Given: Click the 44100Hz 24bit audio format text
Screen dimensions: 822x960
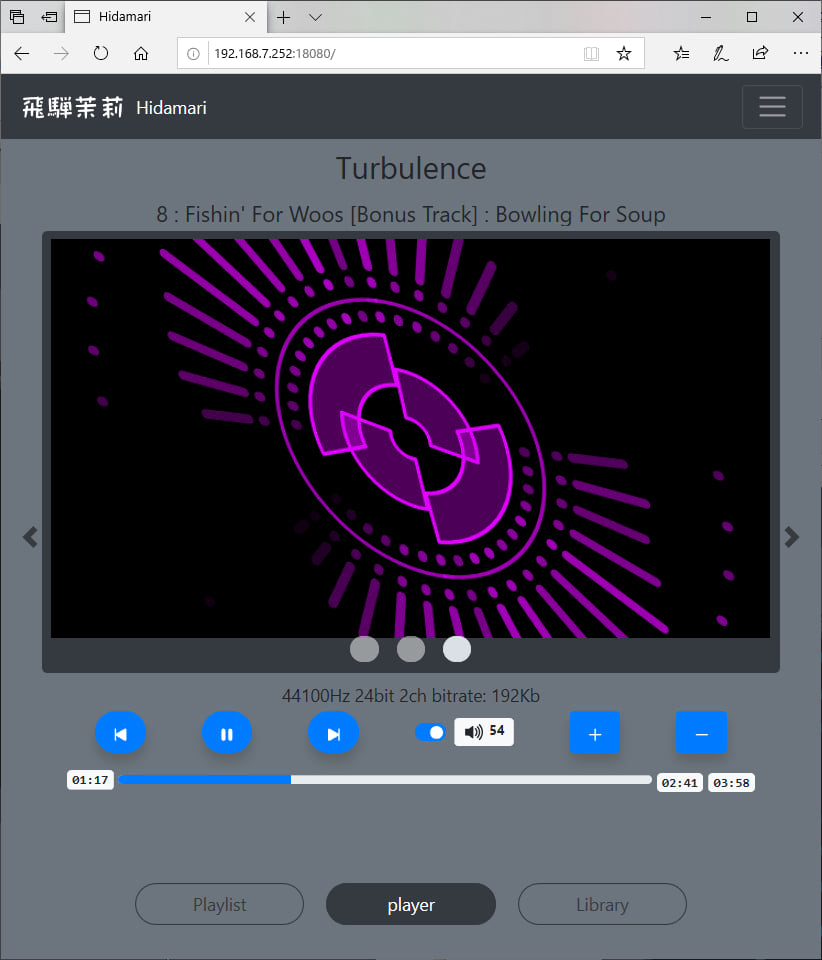Looking at the screenshot, I should tap(411, 696).
